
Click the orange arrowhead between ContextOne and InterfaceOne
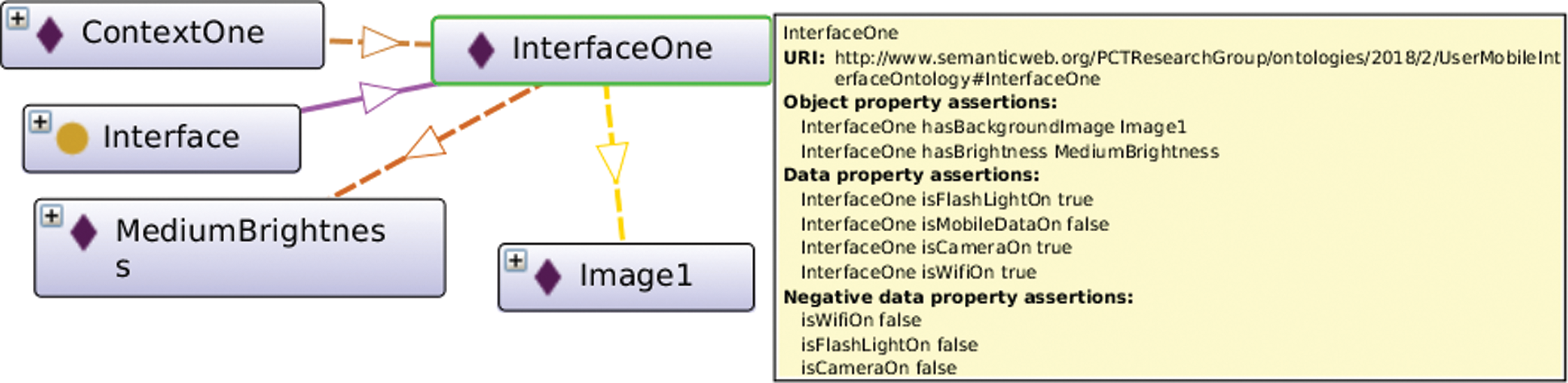381,42
